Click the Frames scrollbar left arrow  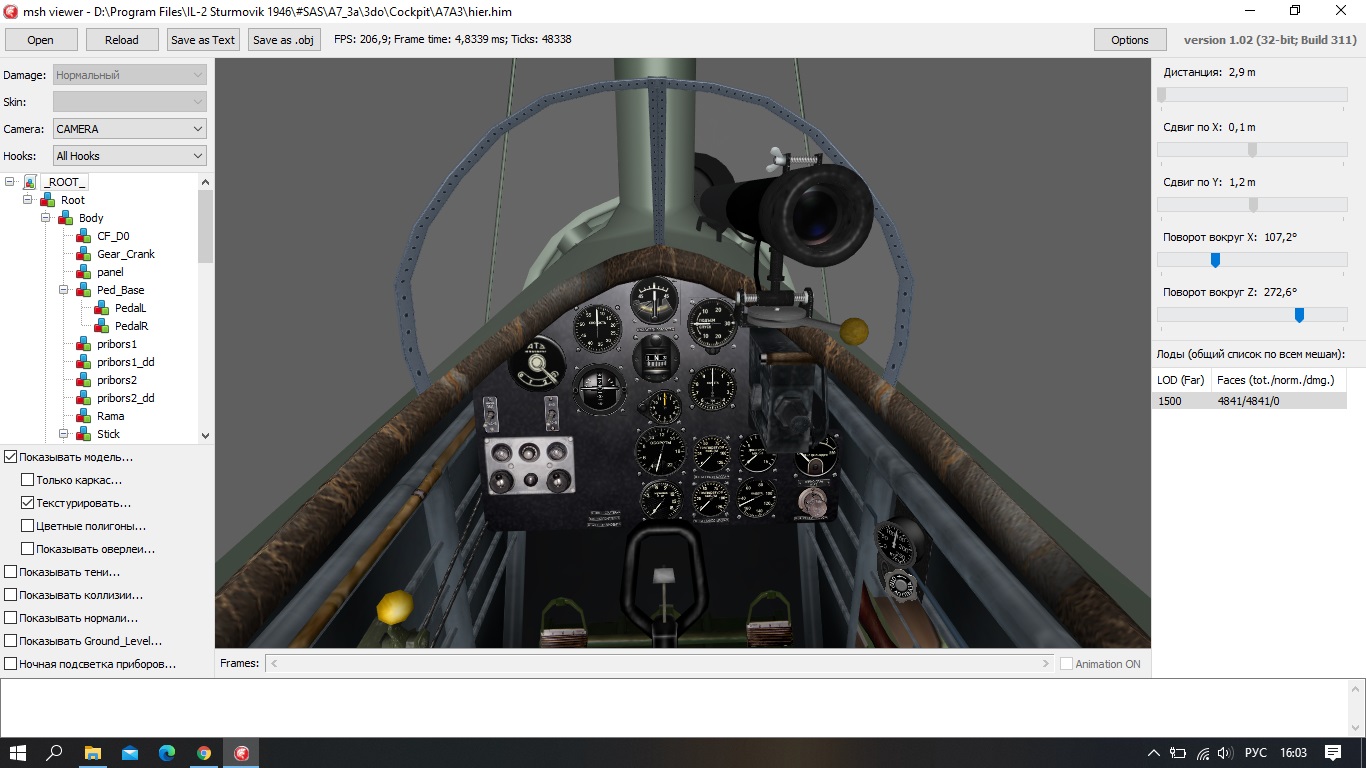274,663
